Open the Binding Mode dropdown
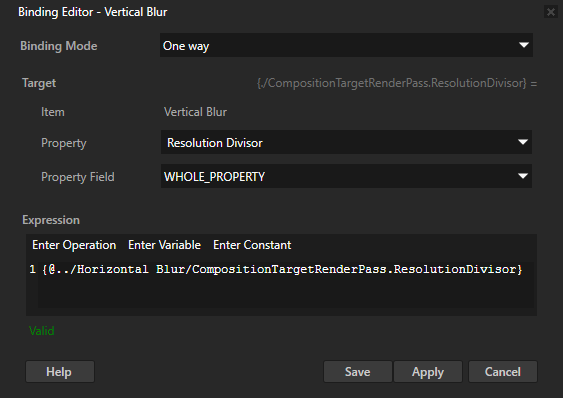The height and width of the screenshot is (398, 563). tap(346, 45)
